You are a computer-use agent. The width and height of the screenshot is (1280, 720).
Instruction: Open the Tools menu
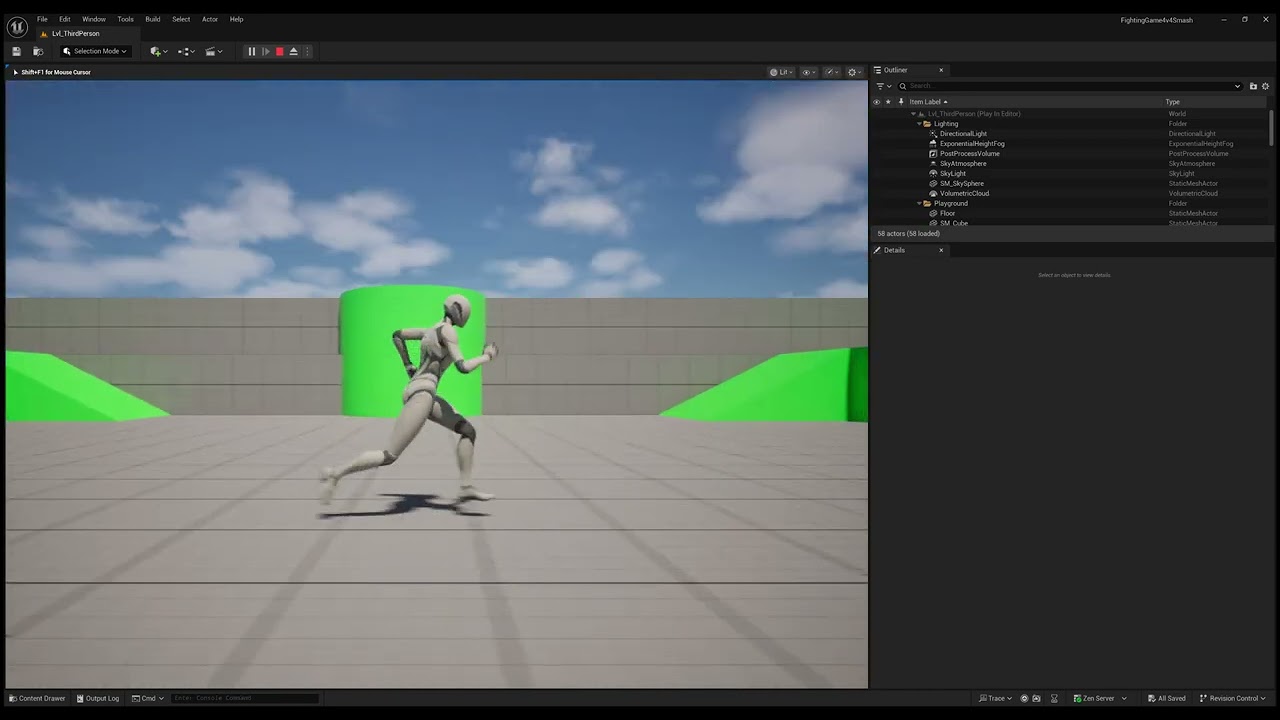click(x=125, y=19)
